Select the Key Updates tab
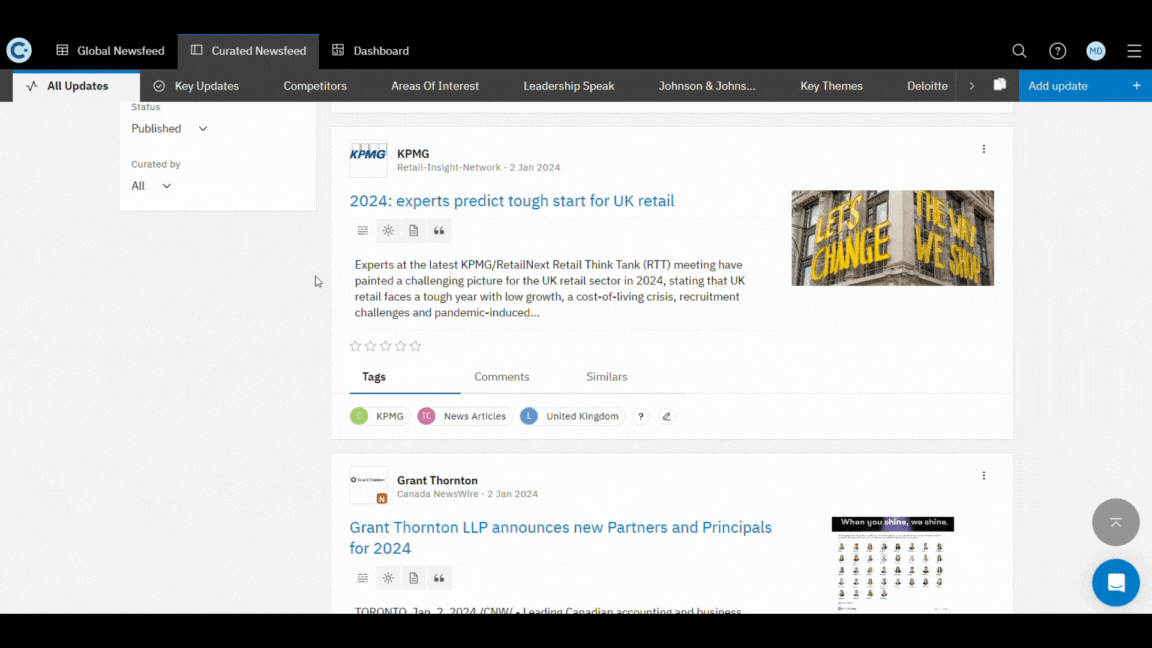Viewport: 1152px width, 648px height. (196, 86)
